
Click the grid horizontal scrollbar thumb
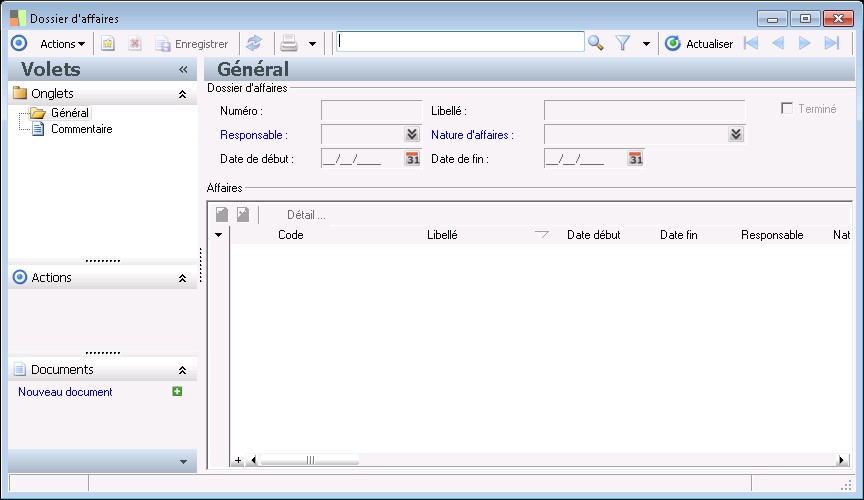[310, 460]
